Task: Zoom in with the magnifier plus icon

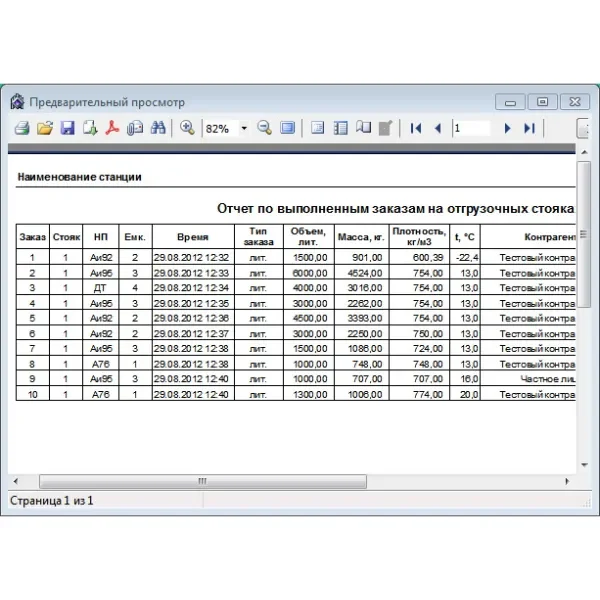Action: 187,128
